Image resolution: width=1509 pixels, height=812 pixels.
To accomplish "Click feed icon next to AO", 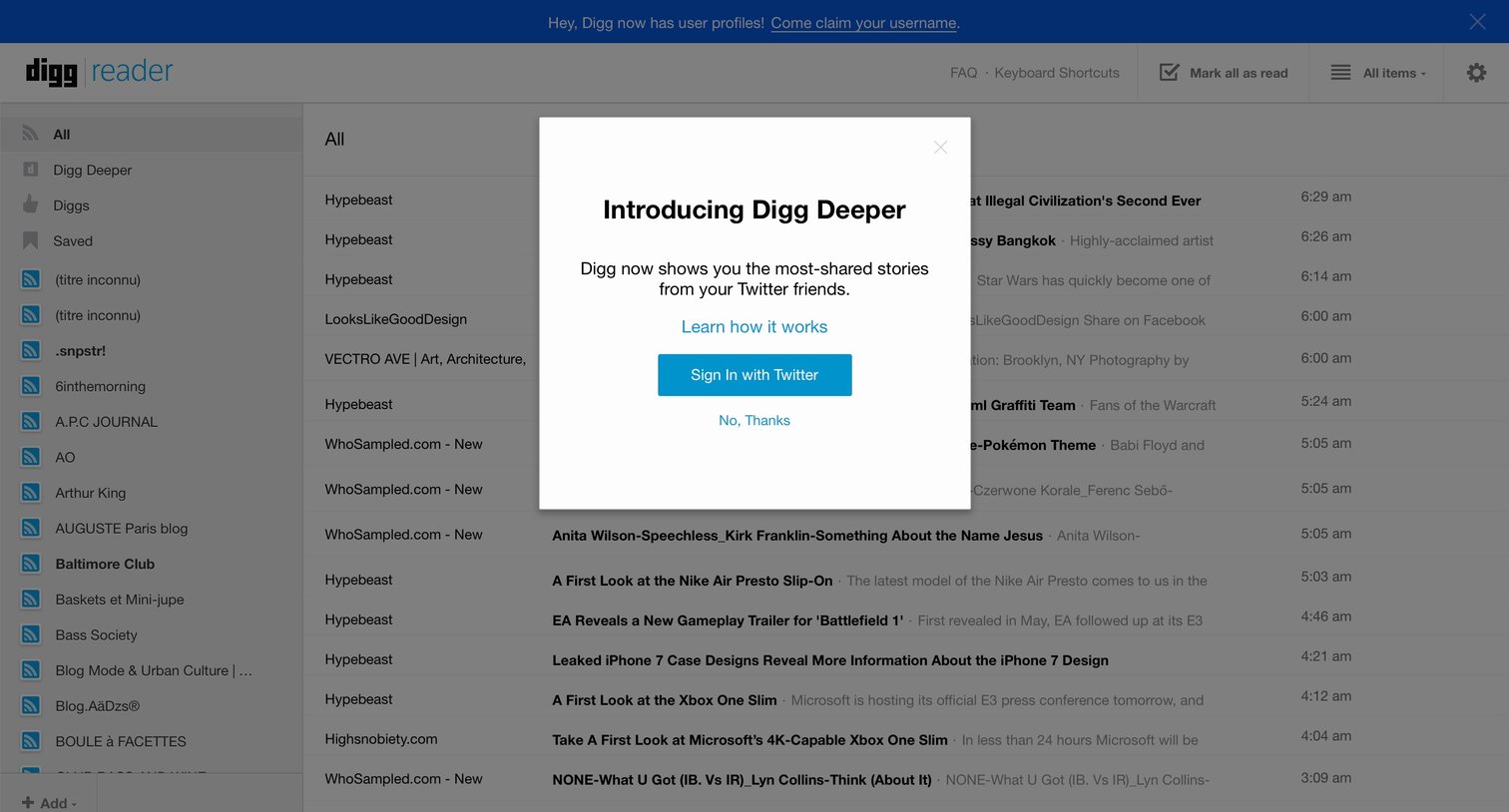I will click(x=31, y=457).
